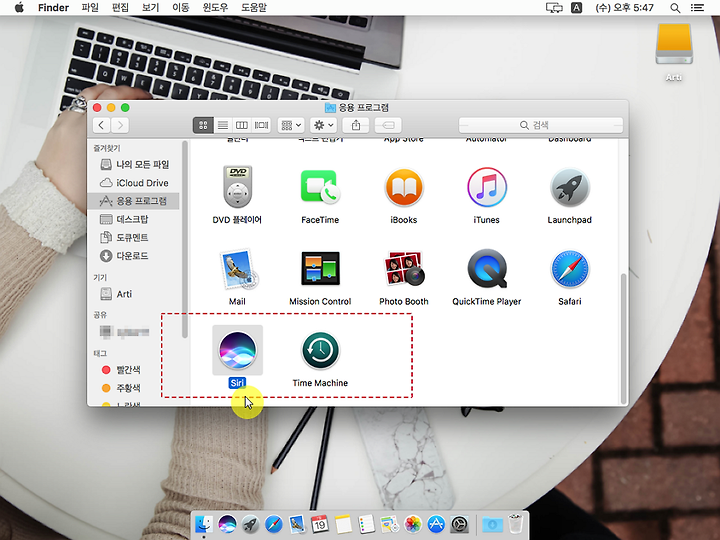Open 나의 모든 파일 in sidebar
The height and width of the screenshot is (540, 720).
click(x=135, y=164)
